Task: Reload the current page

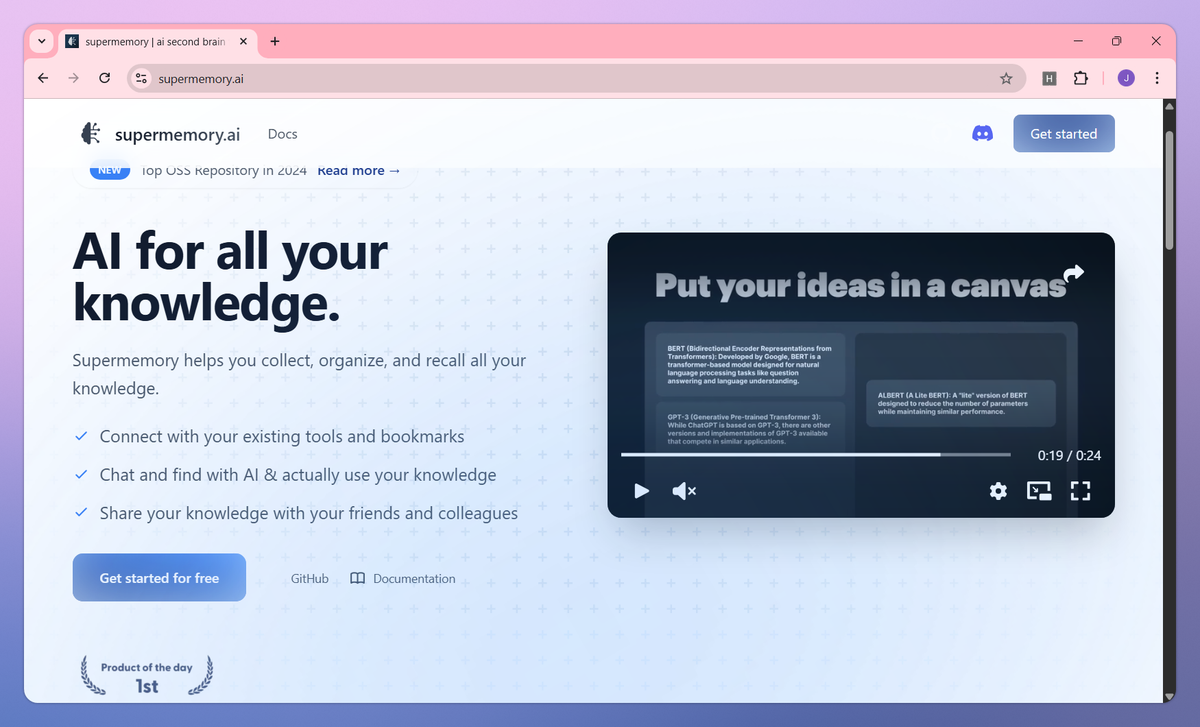Action: tap(104, 78)
